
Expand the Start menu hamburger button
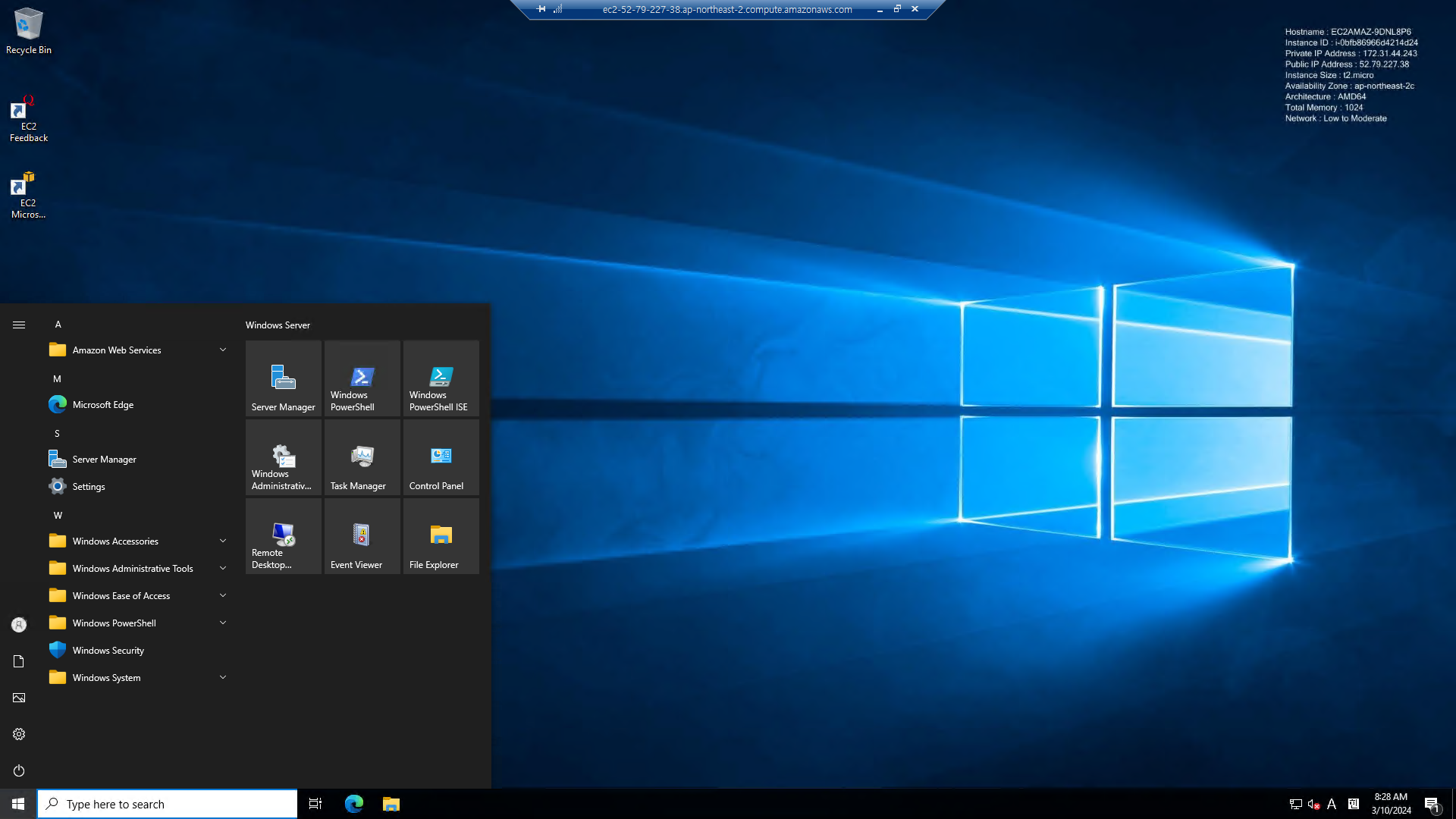tap(19, 325)
